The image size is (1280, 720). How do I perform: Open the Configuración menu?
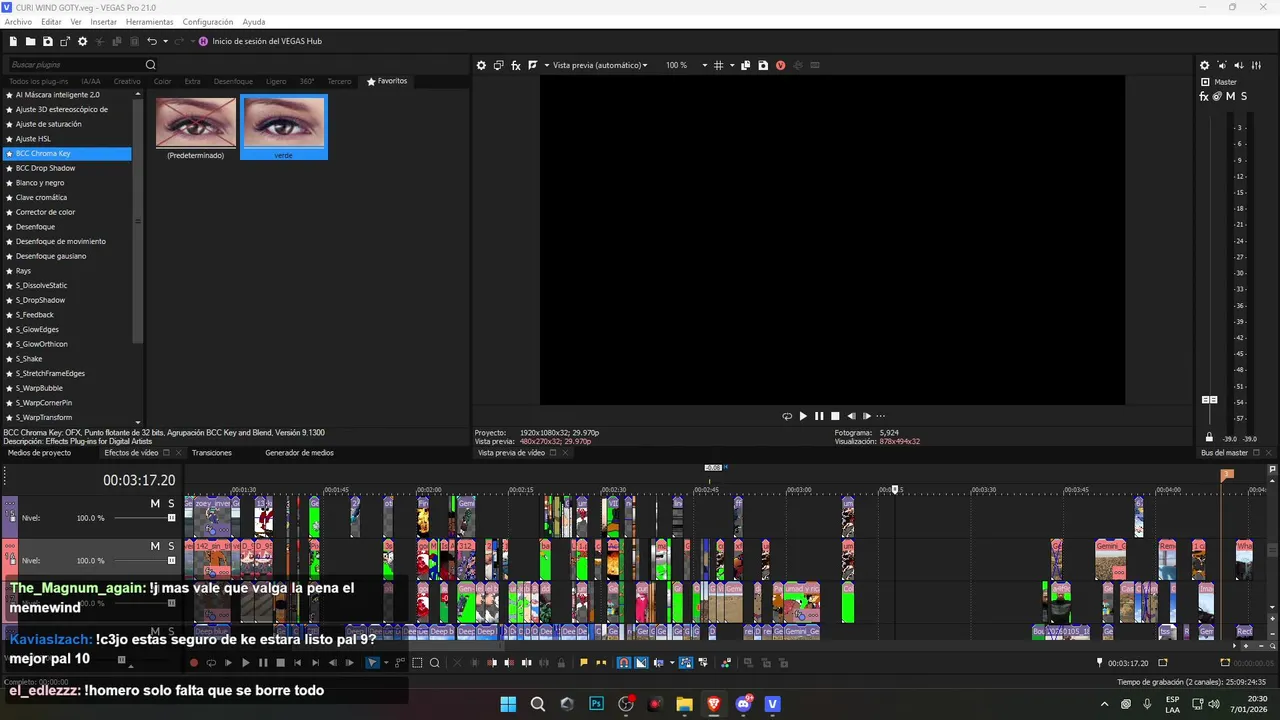coord(208,22)
